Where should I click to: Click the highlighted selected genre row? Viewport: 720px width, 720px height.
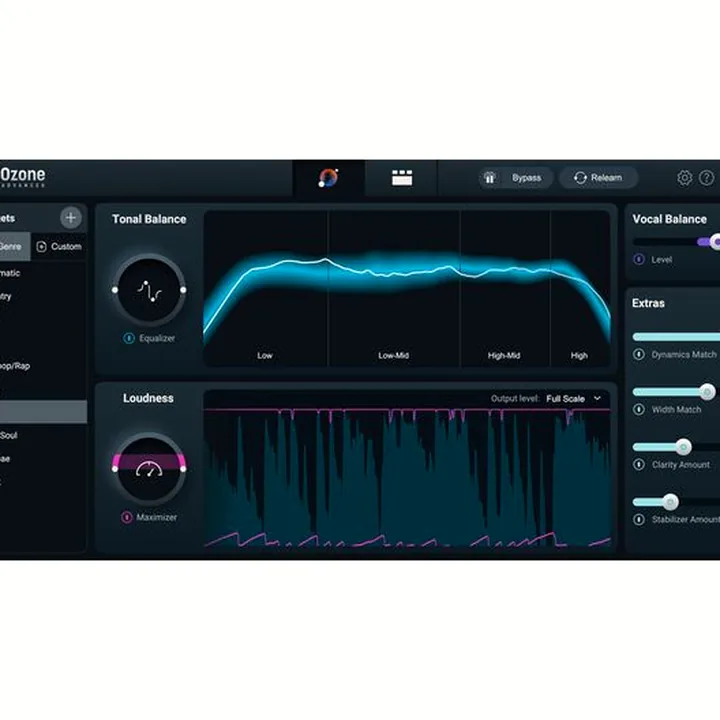(x=43, y=412)
